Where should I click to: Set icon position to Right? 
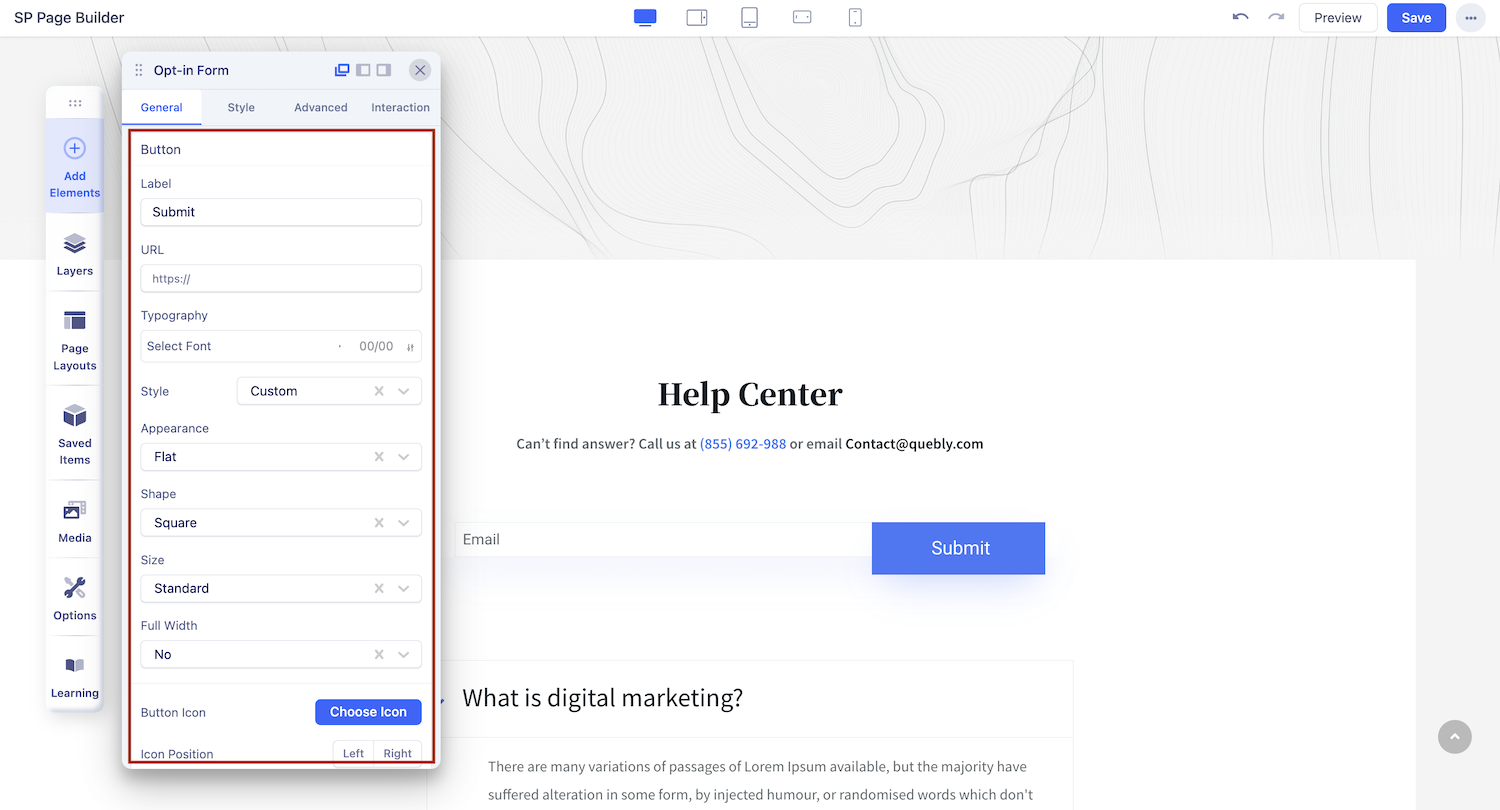click(x=397, y=753)
